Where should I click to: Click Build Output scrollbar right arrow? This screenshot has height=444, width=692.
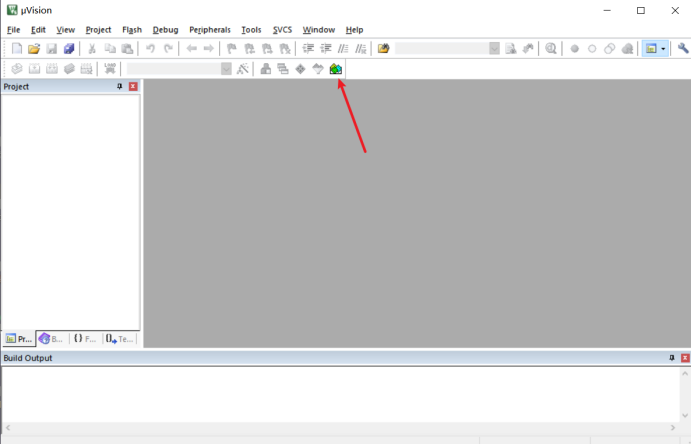click(673, 428)
